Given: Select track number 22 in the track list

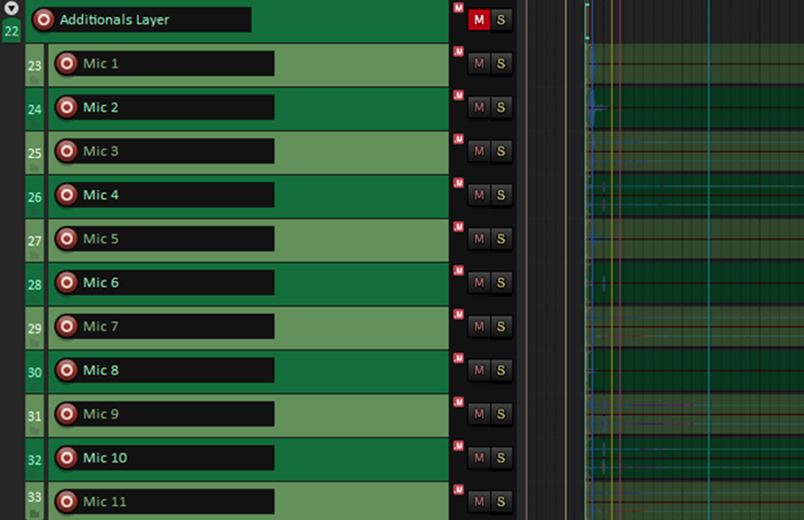Looking at the screenshot, I should 12,31.
